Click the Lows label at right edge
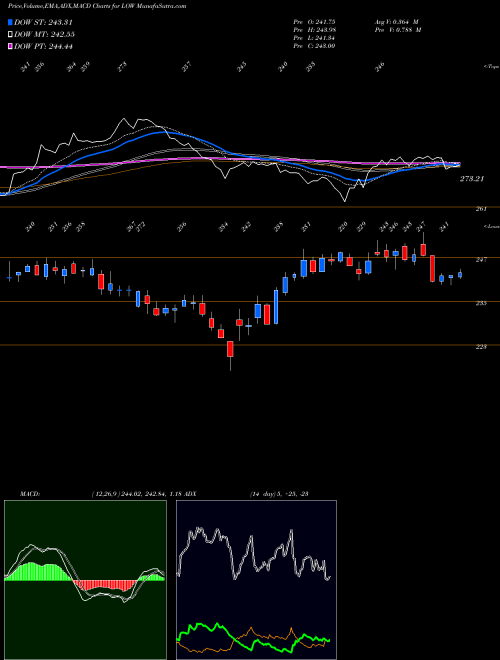 pos(491,226)
